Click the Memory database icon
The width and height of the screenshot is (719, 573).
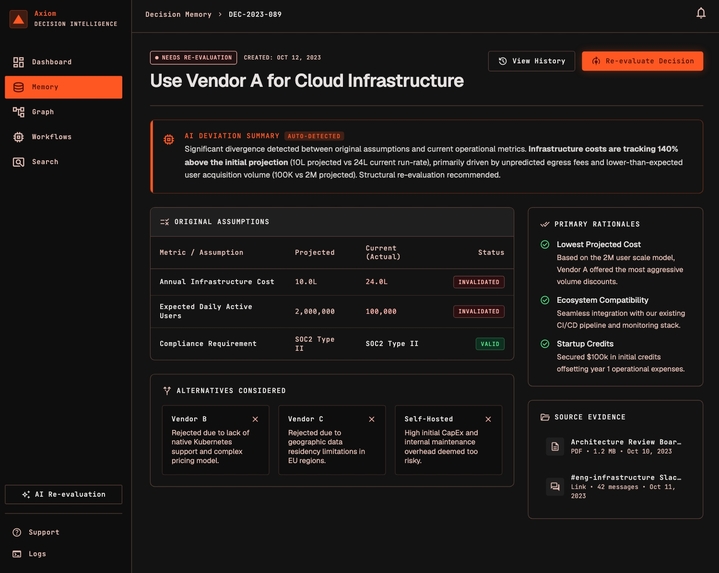(x=18, y=87)
